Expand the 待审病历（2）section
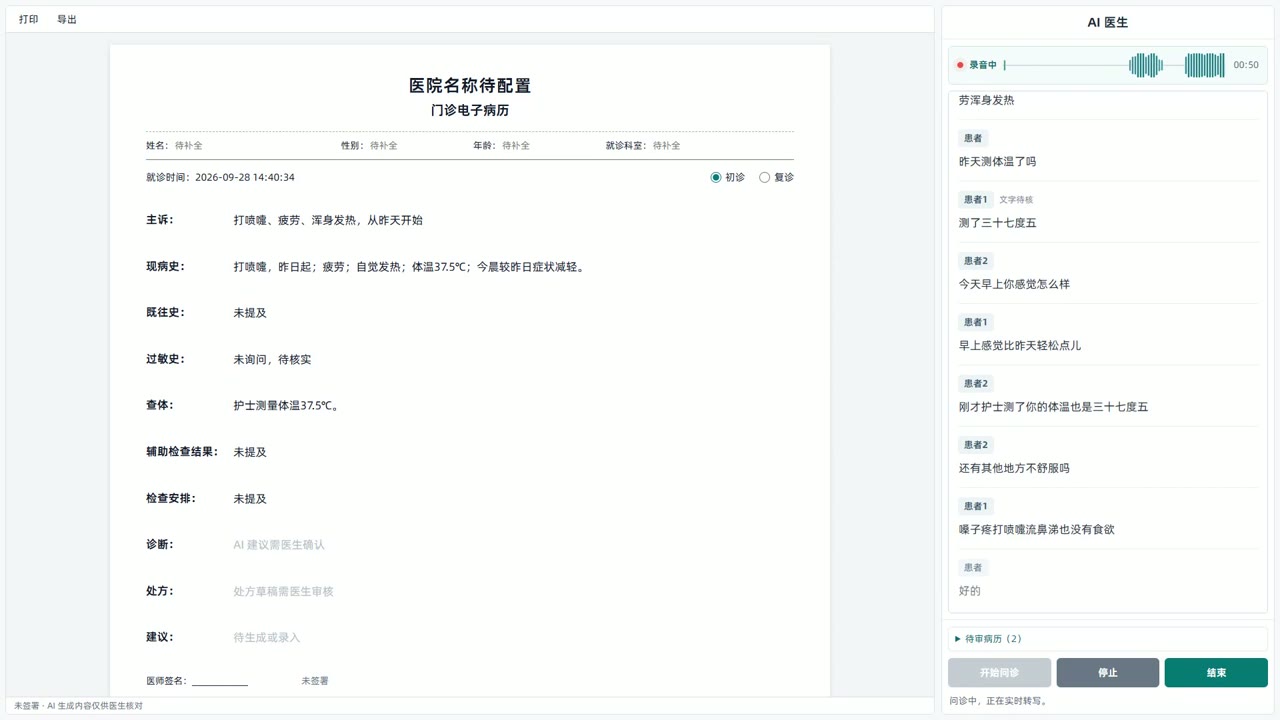 pyautogui.click(x=1108, y=639)
